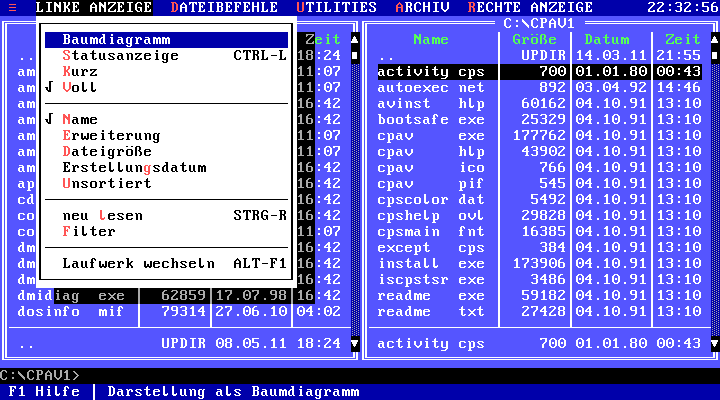Click F1 Hilfe in status bar
720x400 pixels.
coord(44,392)
